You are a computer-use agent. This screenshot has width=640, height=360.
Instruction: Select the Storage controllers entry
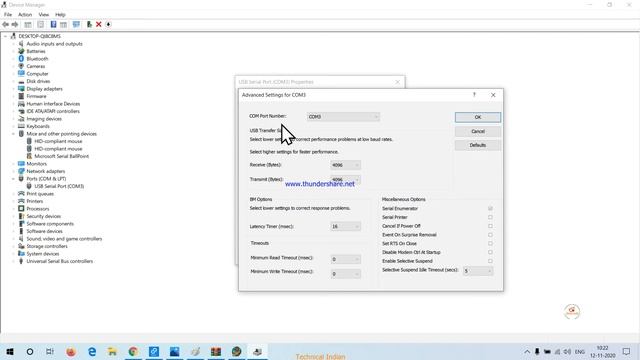(x=47, y=246)
